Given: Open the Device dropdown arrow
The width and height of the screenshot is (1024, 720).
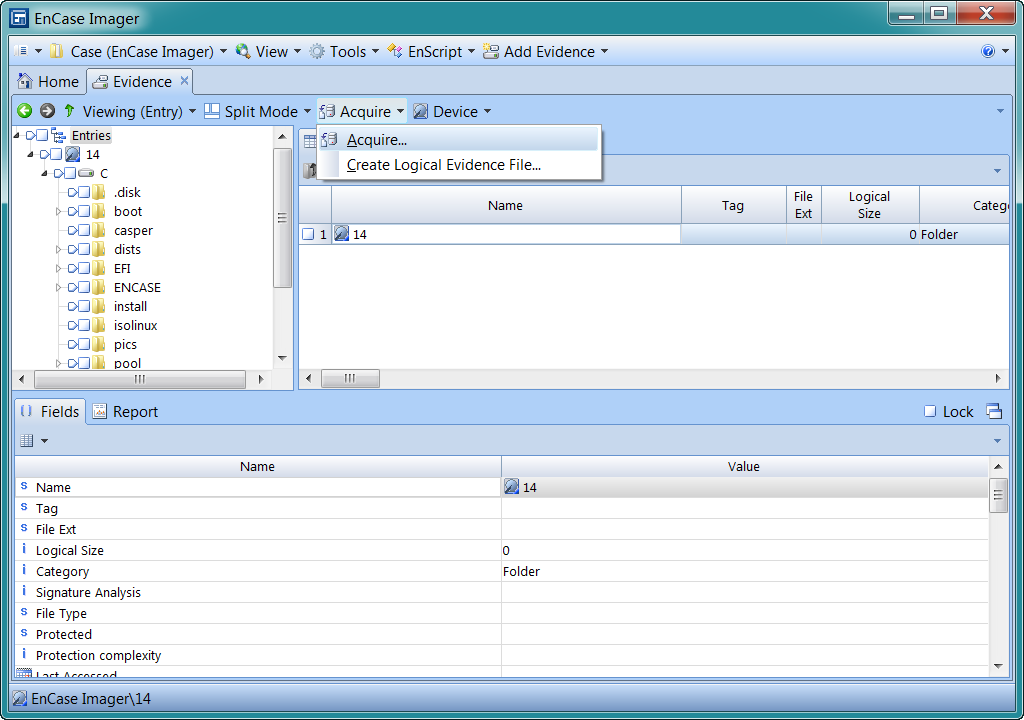Looking at the screenshot, I should click(487, 112).
